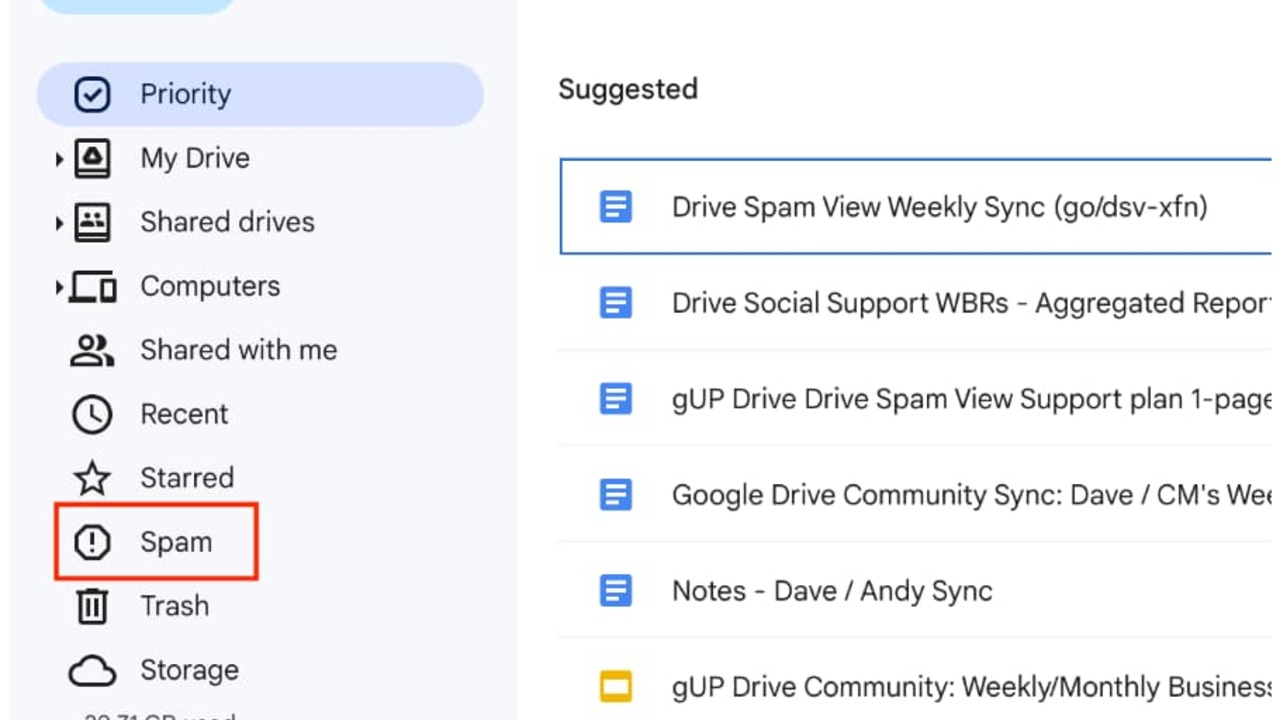Click the Shared drives icon
Viewport: 1280px width, 720px height.
(x=93, y=222)
